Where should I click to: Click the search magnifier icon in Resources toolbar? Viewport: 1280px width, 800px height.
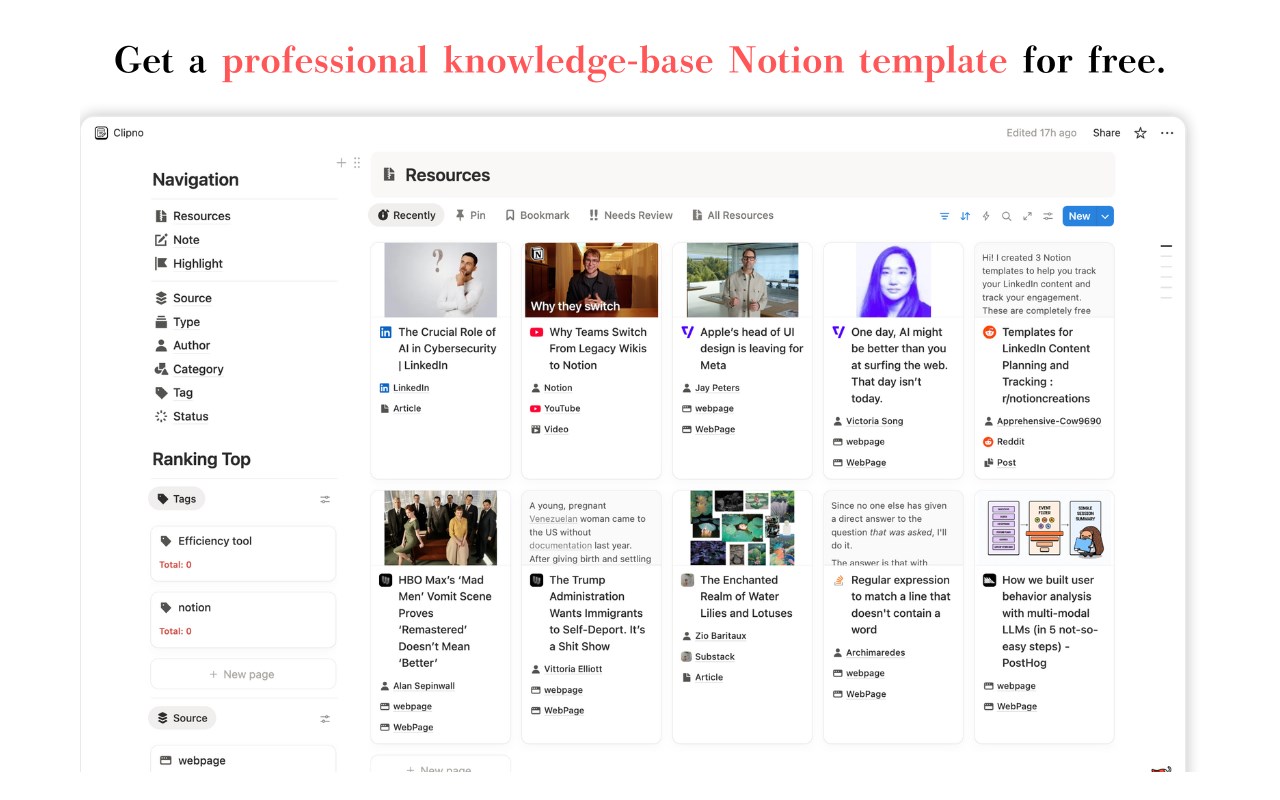coord(1006,216)
